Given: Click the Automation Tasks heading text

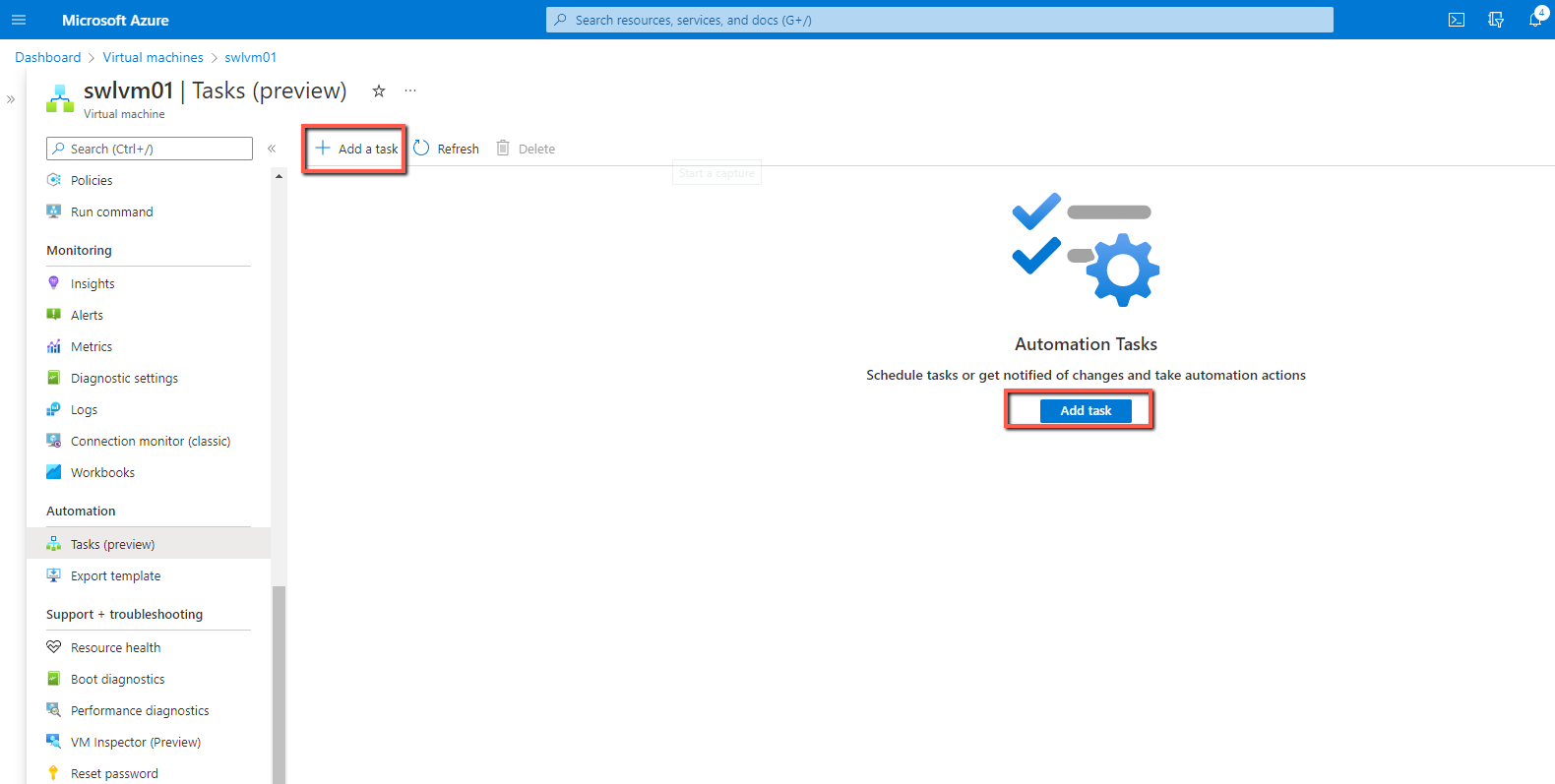Looking at the screenshot, I should tap(1086, 344).
